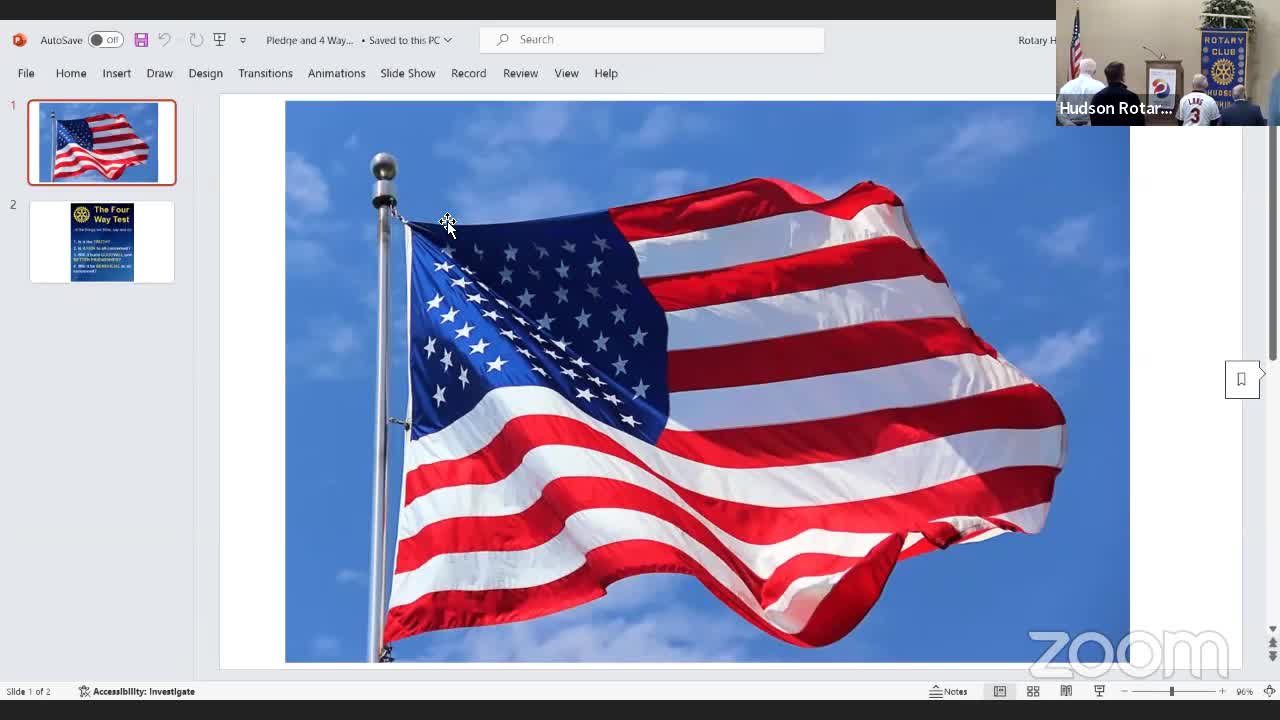Viewport: 1280px width, 720px height.
Task: Click the vertical scrollbar of the slide pane
Action: [x=1272, y=242]
